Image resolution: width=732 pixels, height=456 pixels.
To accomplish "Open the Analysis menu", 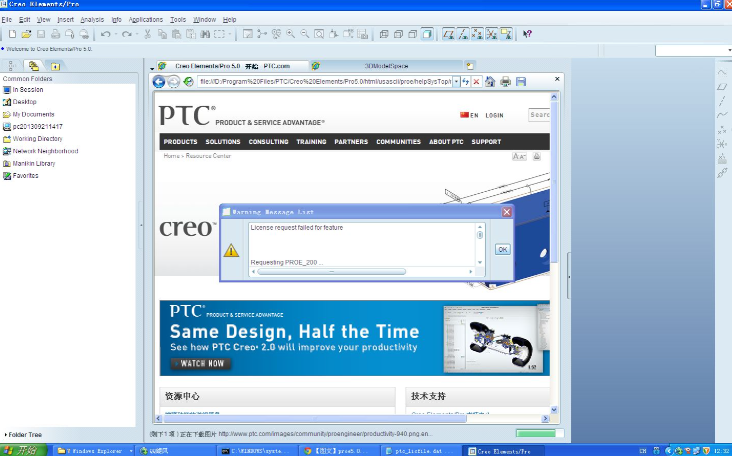I will (x=92, y=19).
